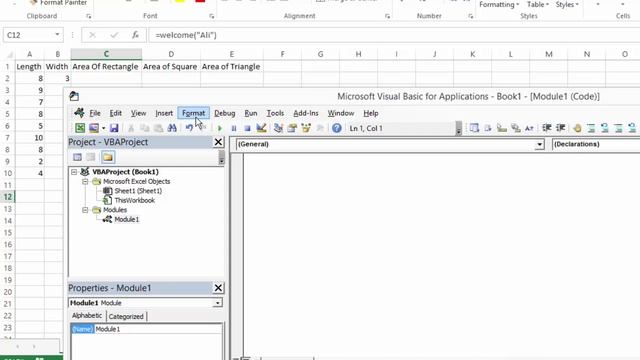Image resolution: width=640 pixels, height=360 pixels.
Task: Open the Standard toolbar options arrow
Action: [x=458, y=129]
